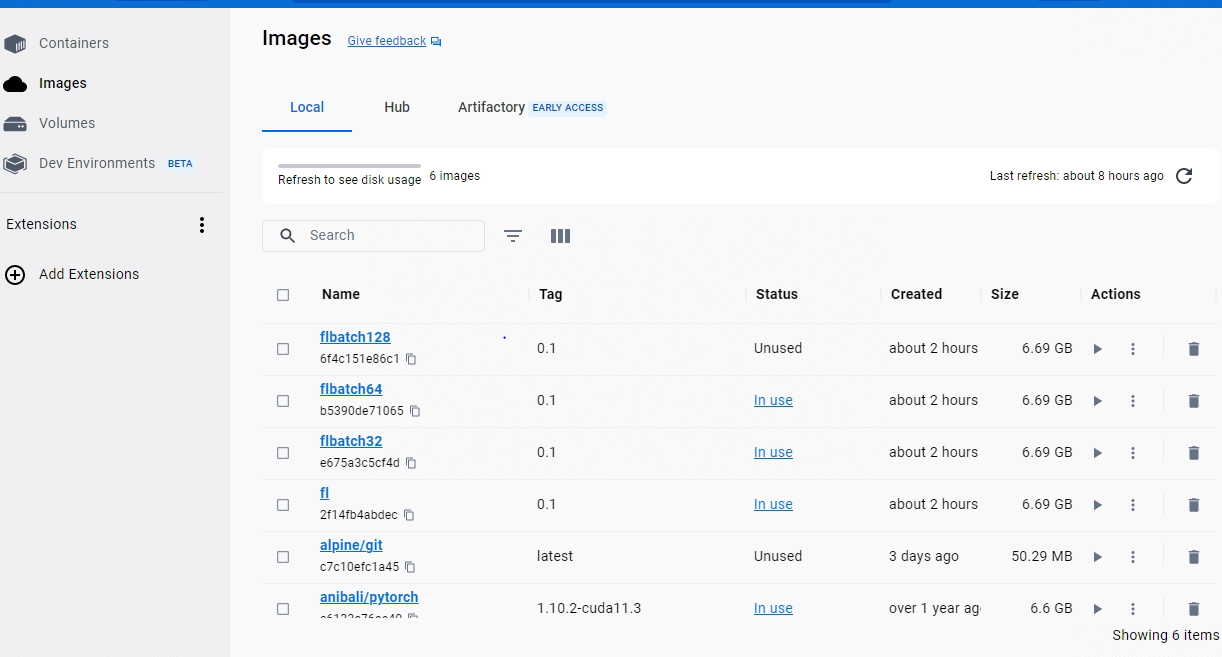
Task: Click the Give feedback link
Action: coord(387,41)
